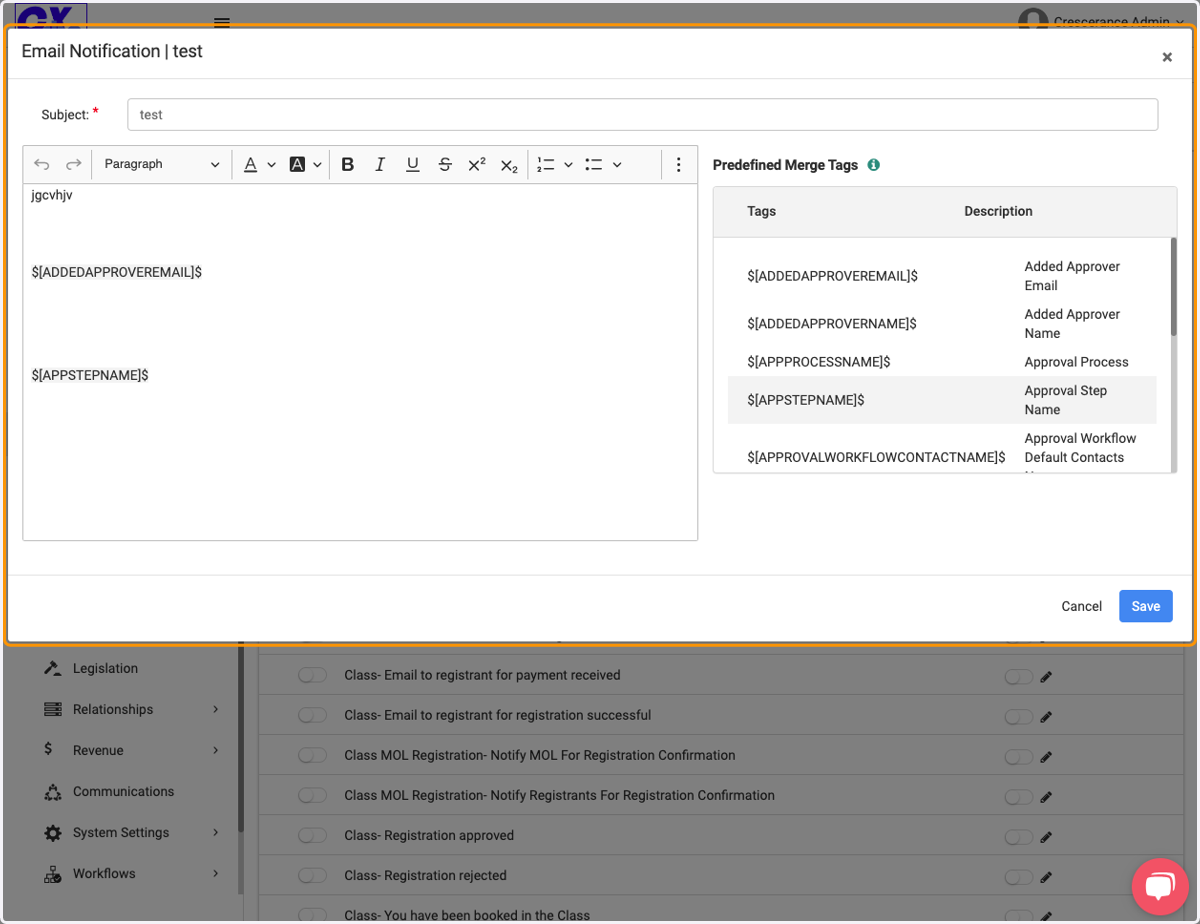Toggle switch before 'Class- Email to registrant for payment received'
The image size is (1200, 924).
tap(313, 676)
